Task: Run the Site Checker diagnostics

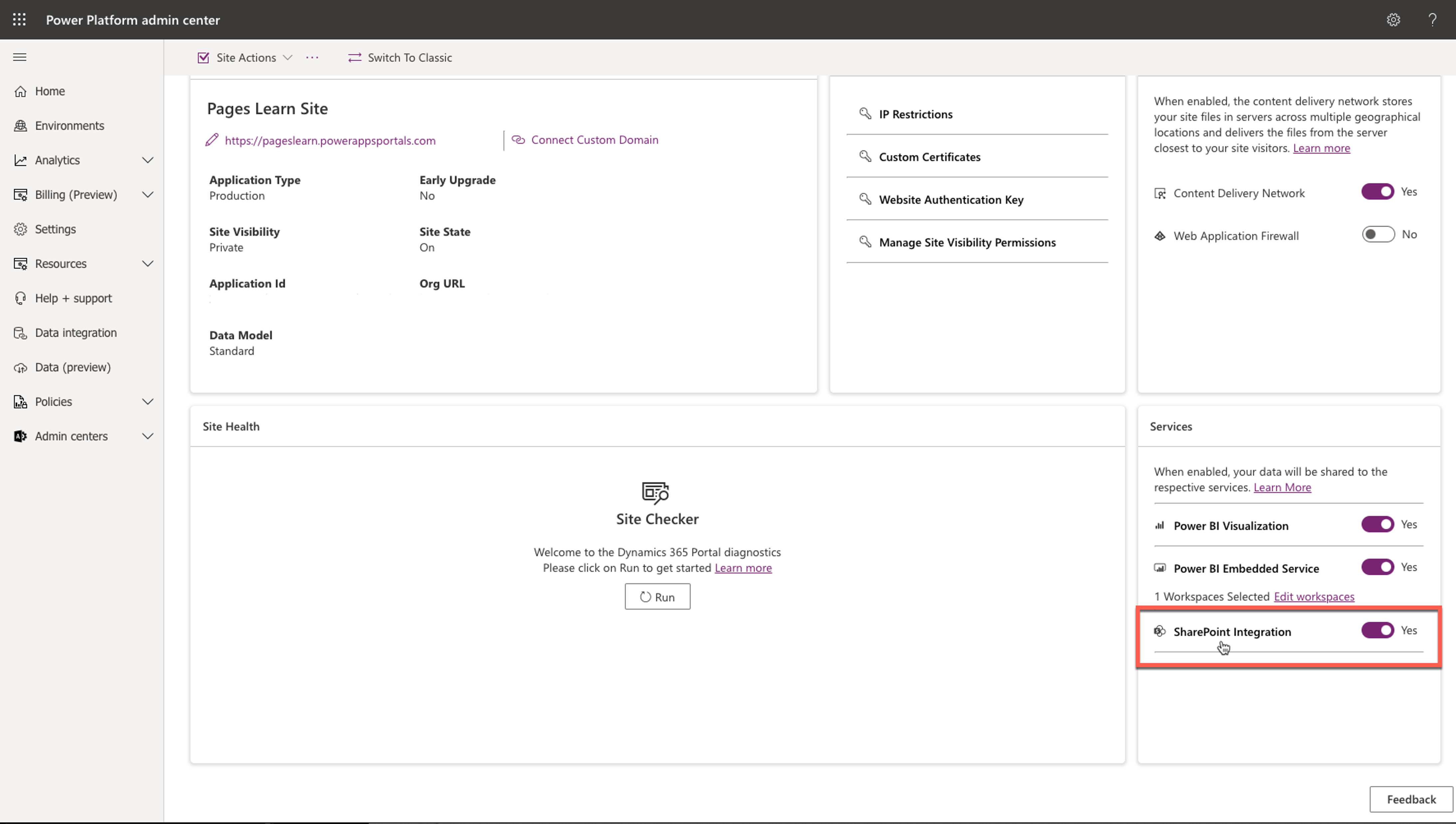Action: pos(657,597)
